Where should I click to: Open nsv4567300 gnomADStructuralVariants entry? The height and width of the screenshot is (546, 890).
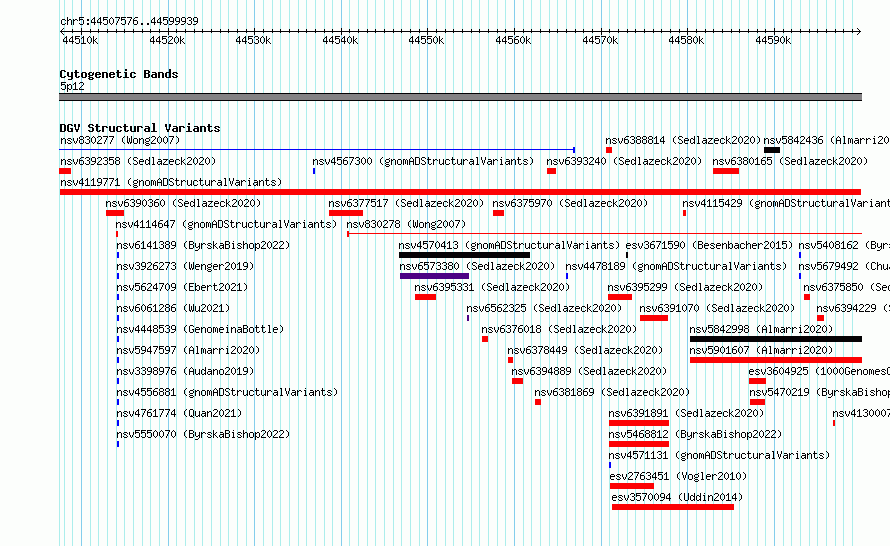(x=423, y=161)
